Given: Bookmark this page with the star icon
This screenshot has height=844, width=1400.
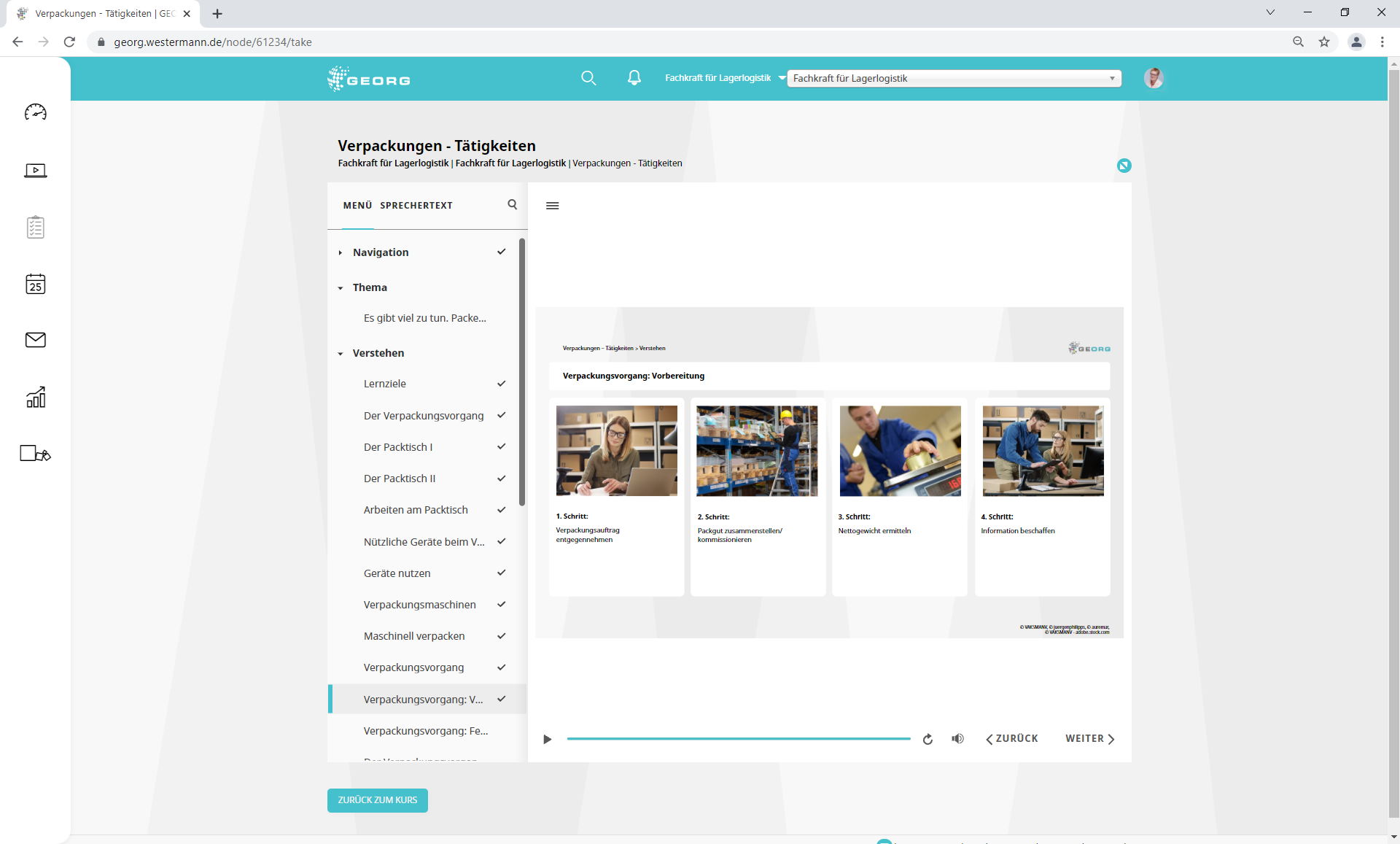Looking at the screenshot, I should tap(1324, 42).
